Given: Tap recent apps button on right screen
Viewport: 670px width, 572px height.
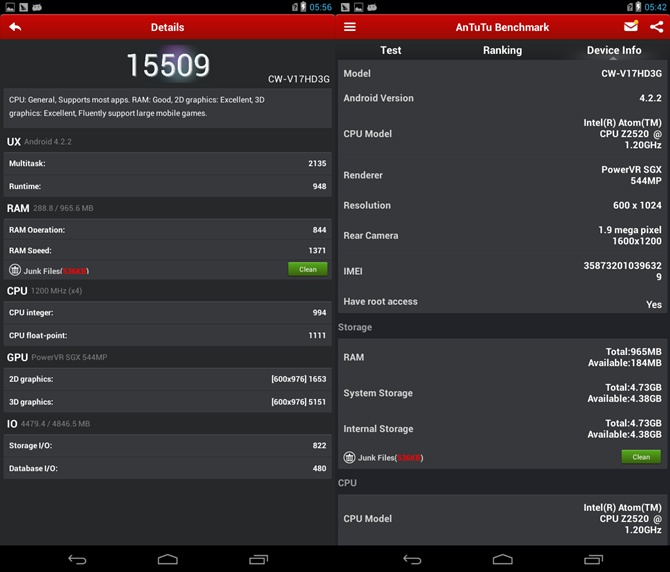Looking at the screenshot, I should pos(594,559).
